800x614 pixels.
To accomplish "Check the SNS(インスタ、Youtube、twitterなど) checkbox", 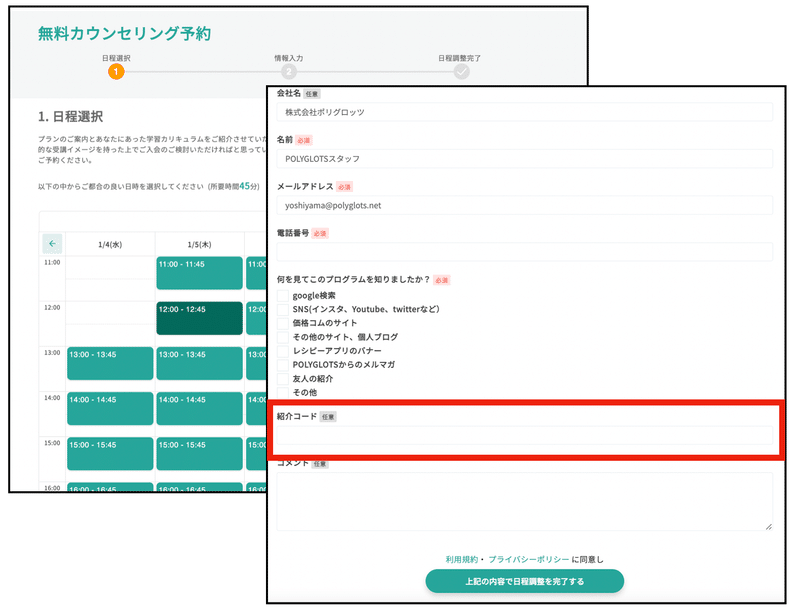I will (283, 309).
